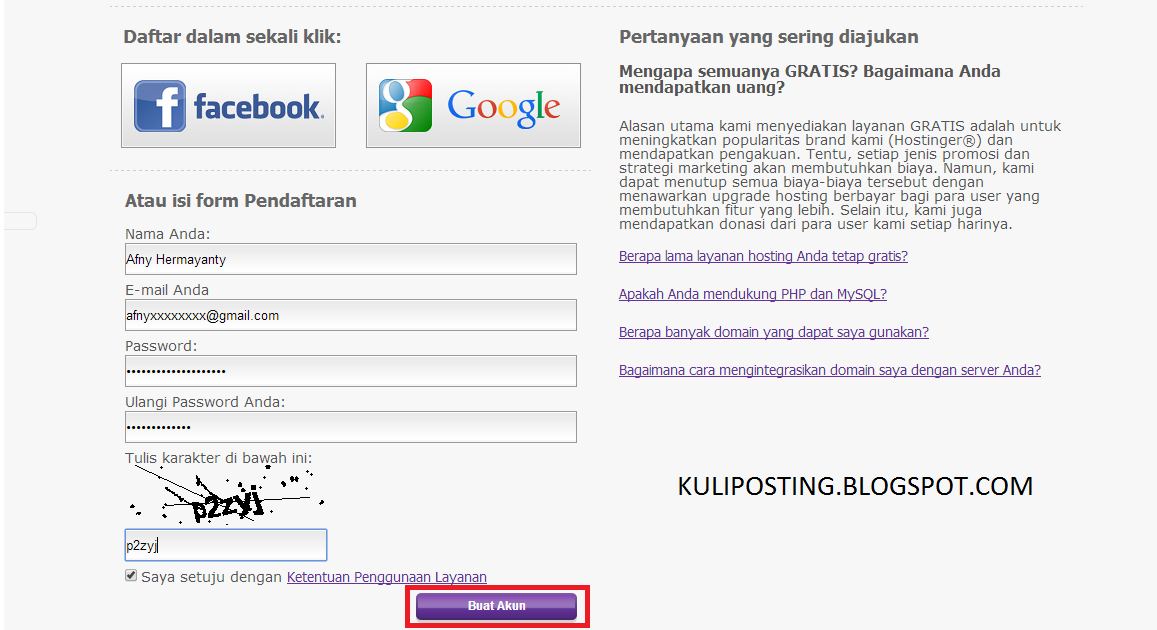Select the Password field
1157x630 pixels.
(350, 371)
